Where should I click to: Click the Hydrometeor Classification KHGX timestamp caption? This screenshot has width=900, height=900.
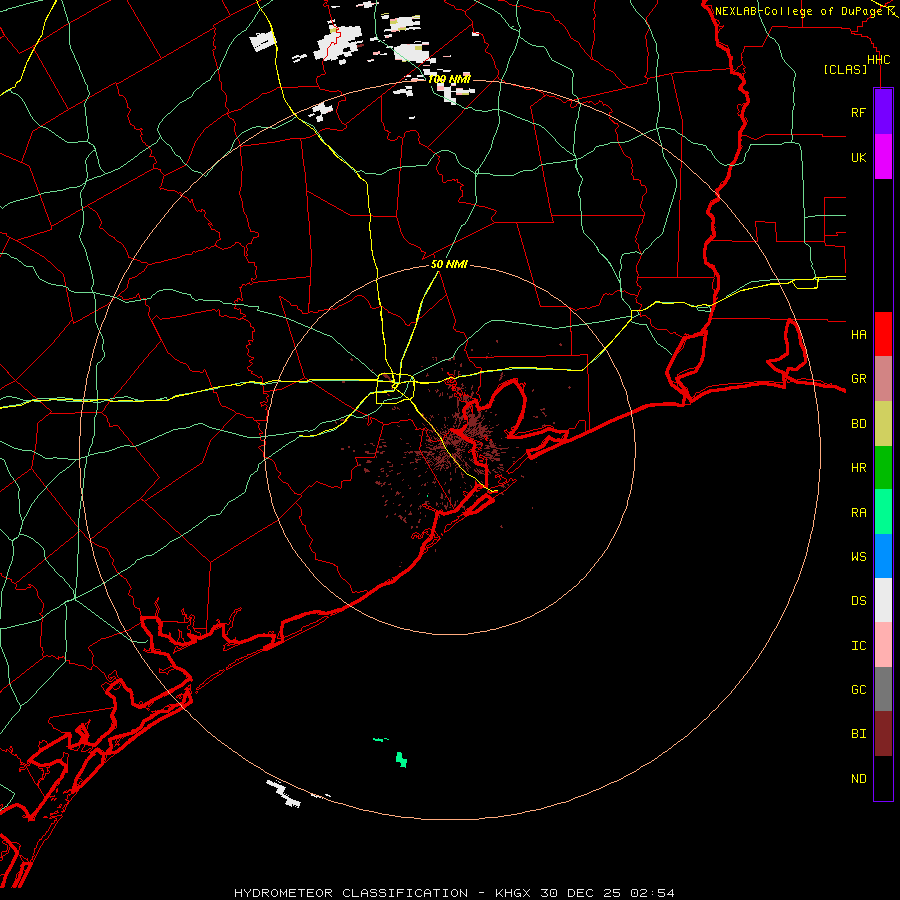tap(454, 893)
